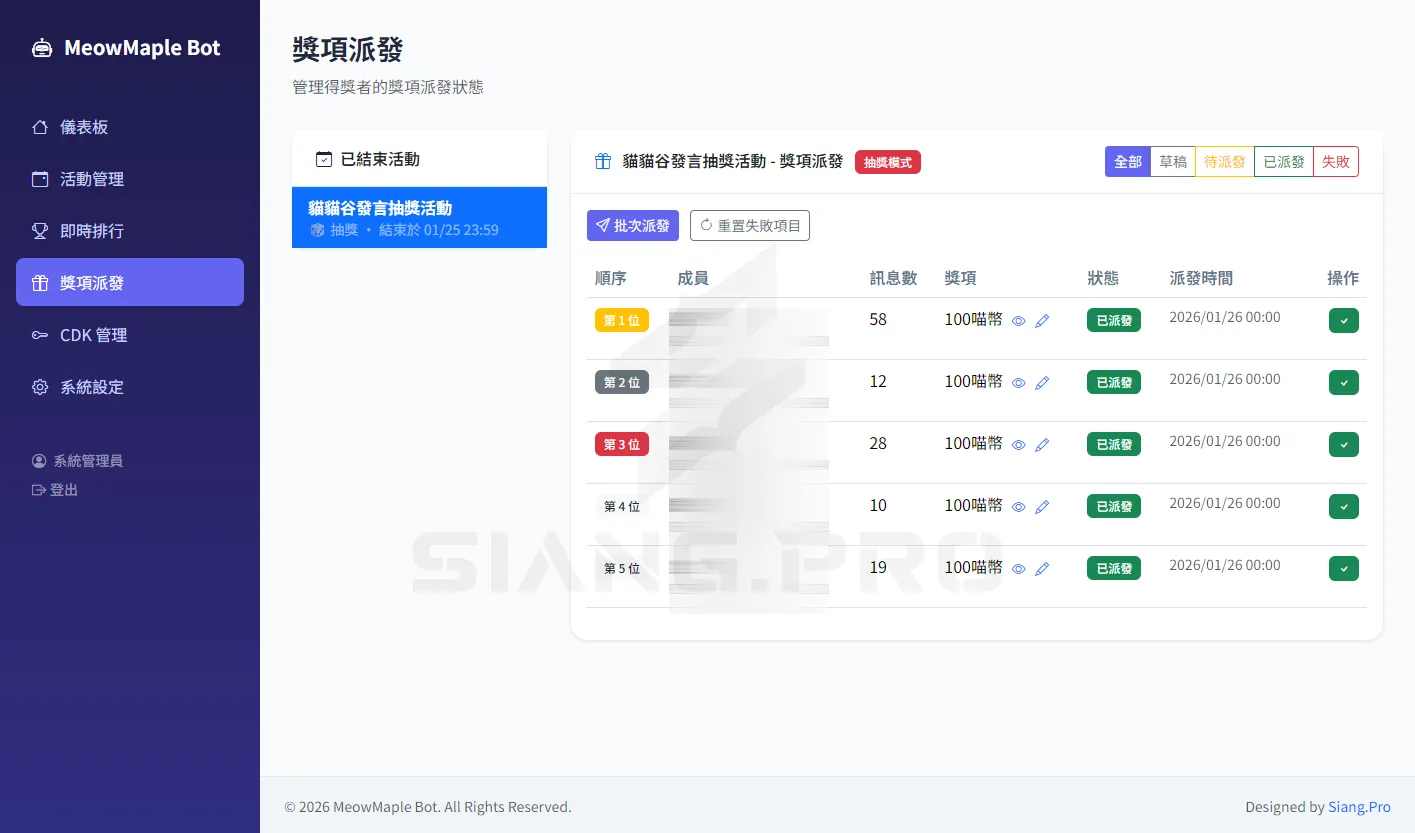Viewport: 1415px width, 833px height.
Task: Select the 已結束活動 event 貓貓谷發言抽獎活動
Action: tap(419, 217)
